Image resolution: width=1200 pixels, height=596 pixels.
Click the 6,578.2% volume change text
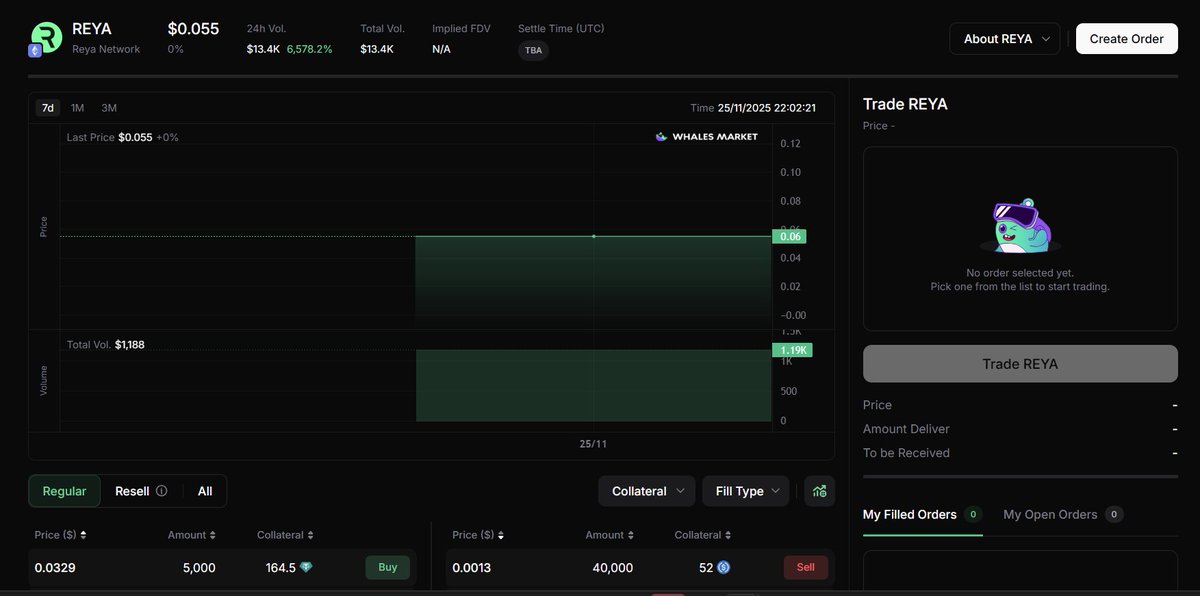point(310,49)
